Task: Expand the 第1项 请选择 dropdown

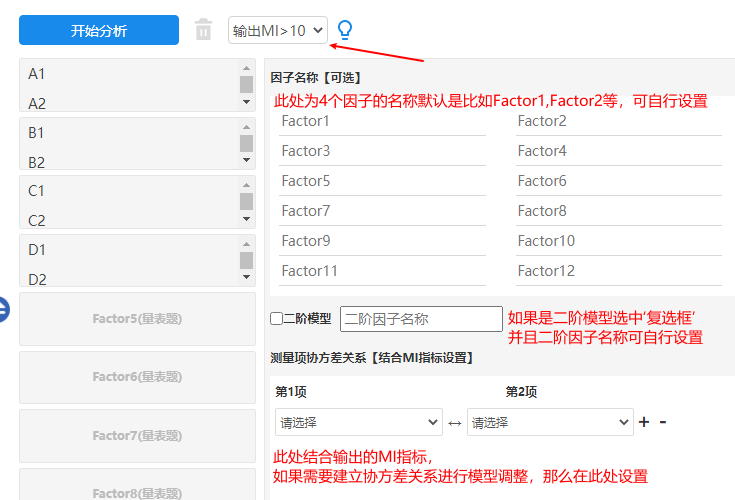Action: click(x=358, y=423)
